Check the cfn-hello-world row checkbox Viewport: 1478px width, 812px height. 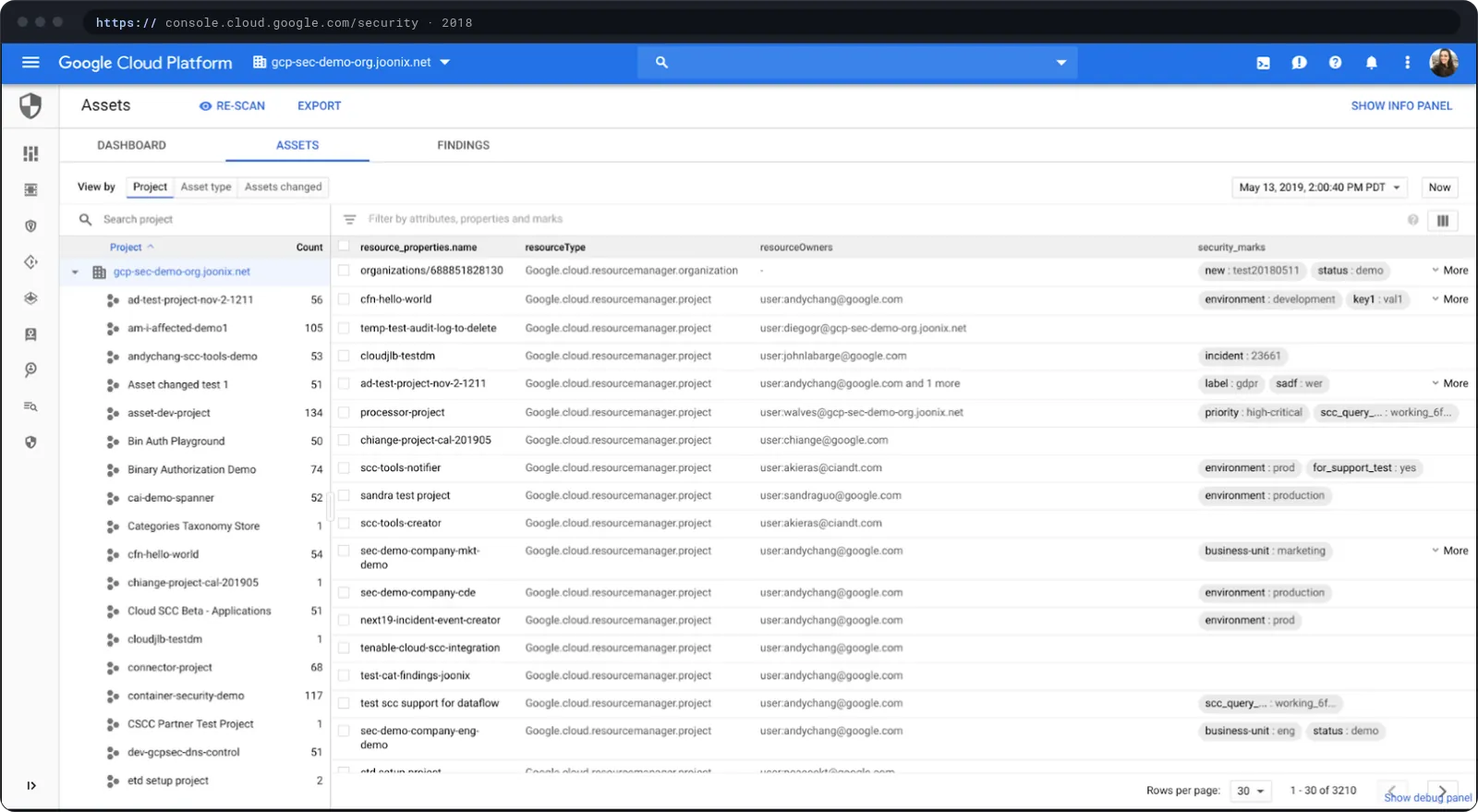coord(344,299)
